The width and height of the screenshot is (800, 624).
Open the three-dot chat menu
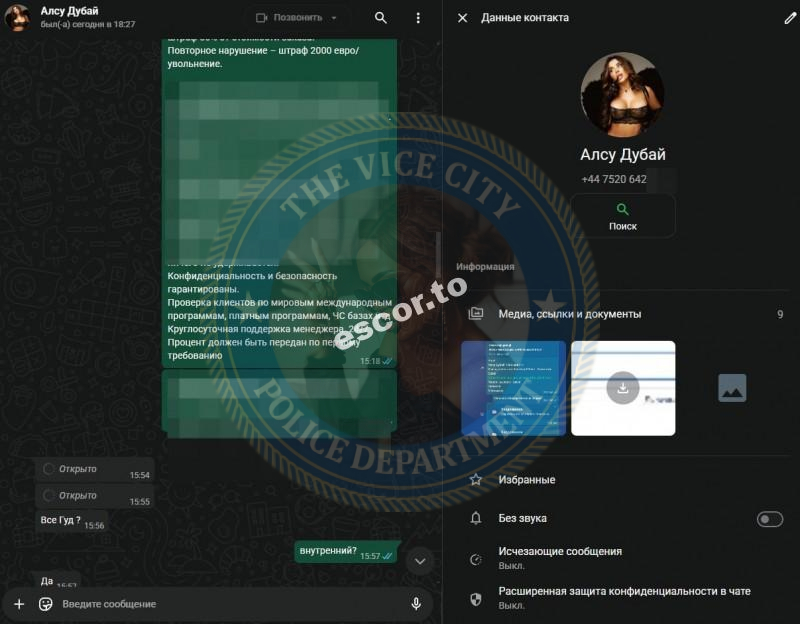coord(418,18)
